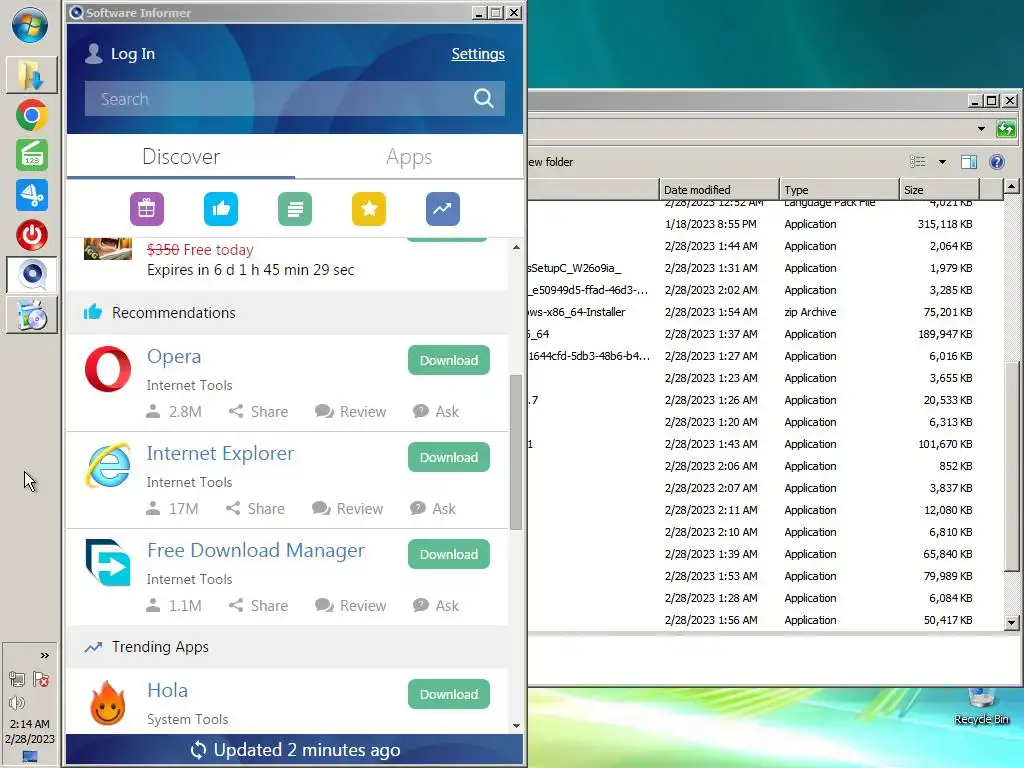Open the Internet Explorer title link
This screenshot has height=768, width=1024.
(220, 453)
